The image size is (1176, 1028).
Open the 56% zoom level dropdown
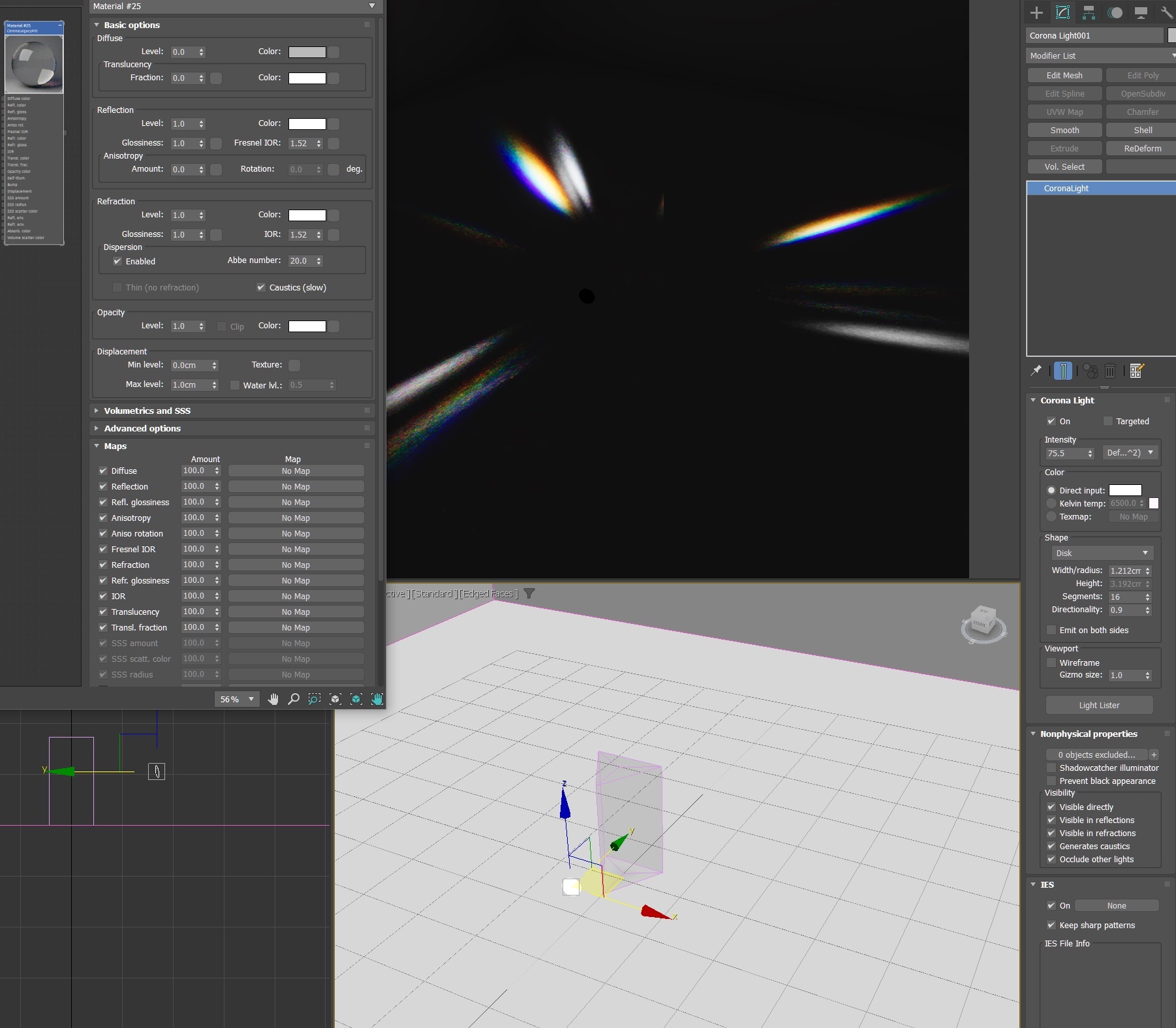pyautogui.click(x=251, y=699)
